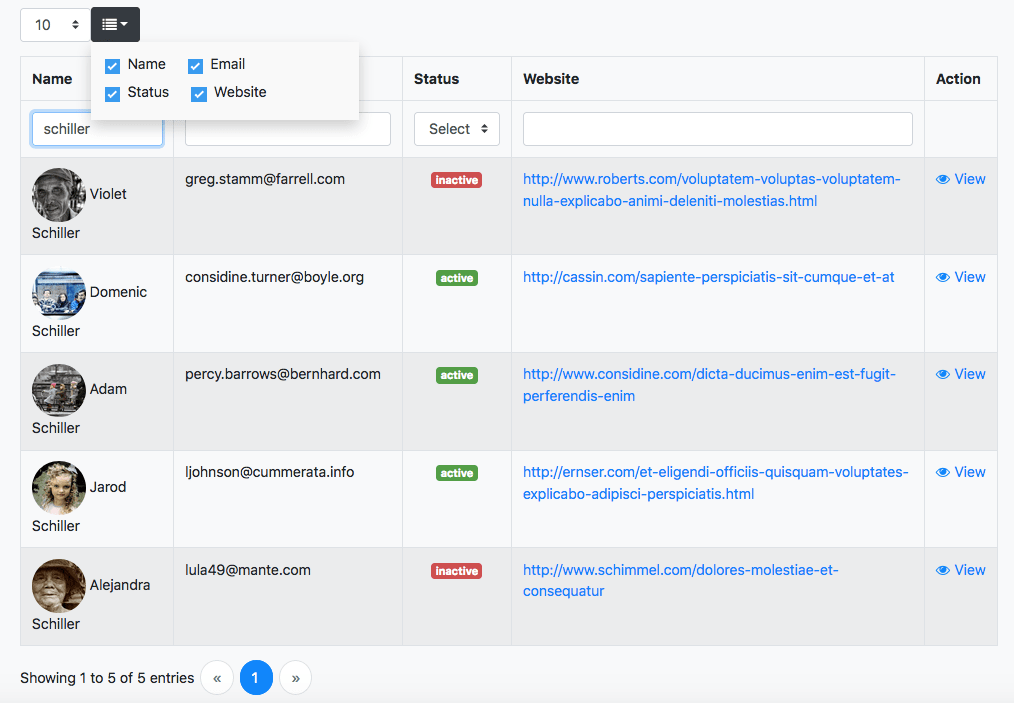Screen dimensions: 1014x703
Task: Click the 'Showing 1 to 5 of 5 entries' text
Action: click(x=107, y=678)
